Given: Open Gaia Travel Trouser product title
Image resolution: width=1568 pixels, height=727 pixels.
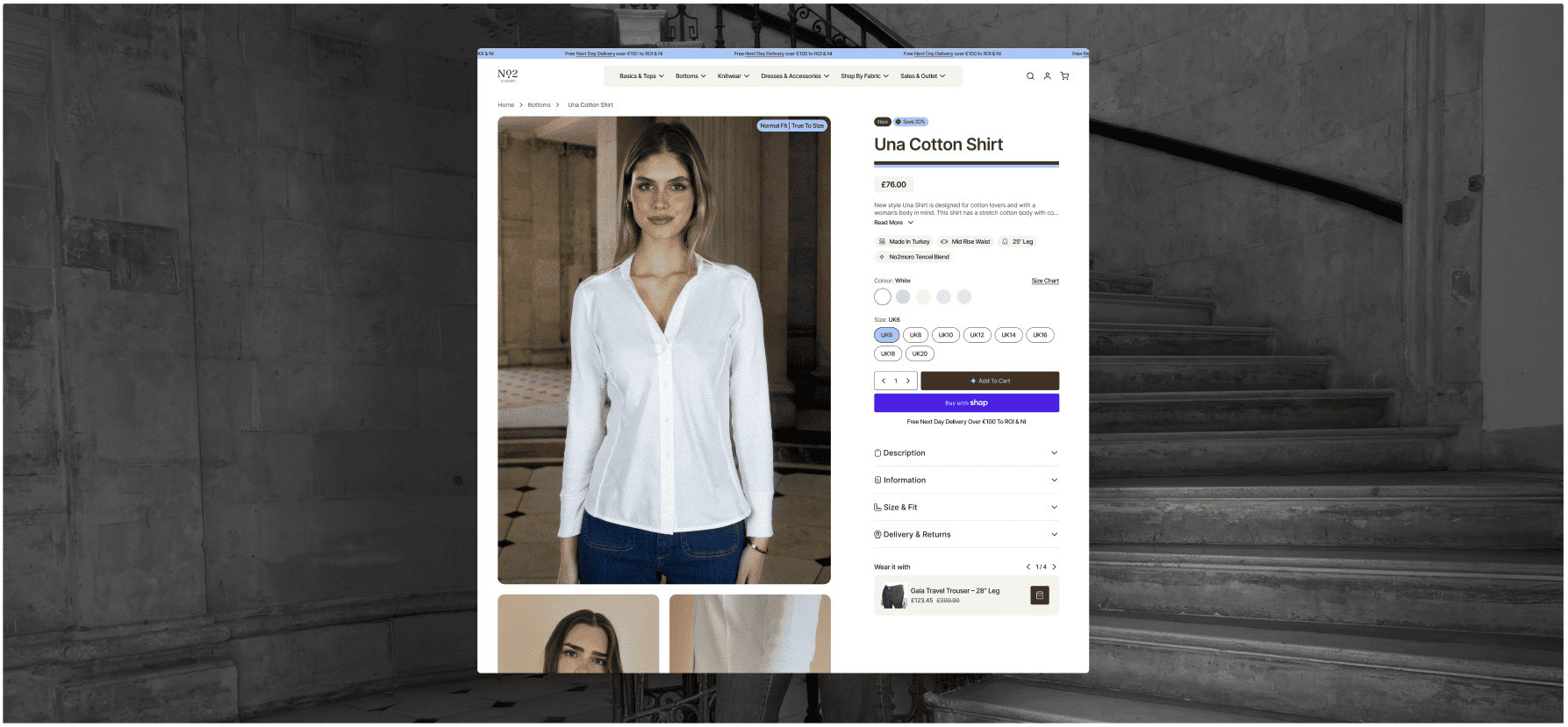Looking at the screenshot, I should 955,591.
